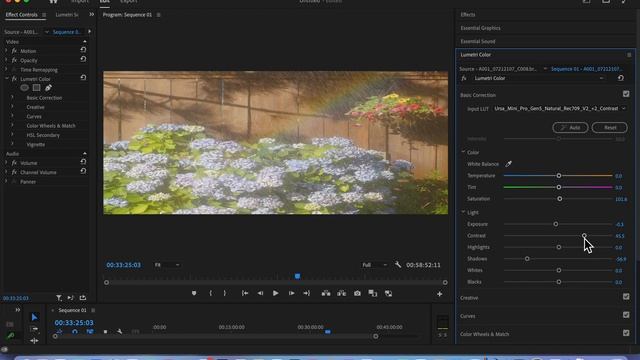Go to In point button
640x360 pixels.
coord(245,293)
